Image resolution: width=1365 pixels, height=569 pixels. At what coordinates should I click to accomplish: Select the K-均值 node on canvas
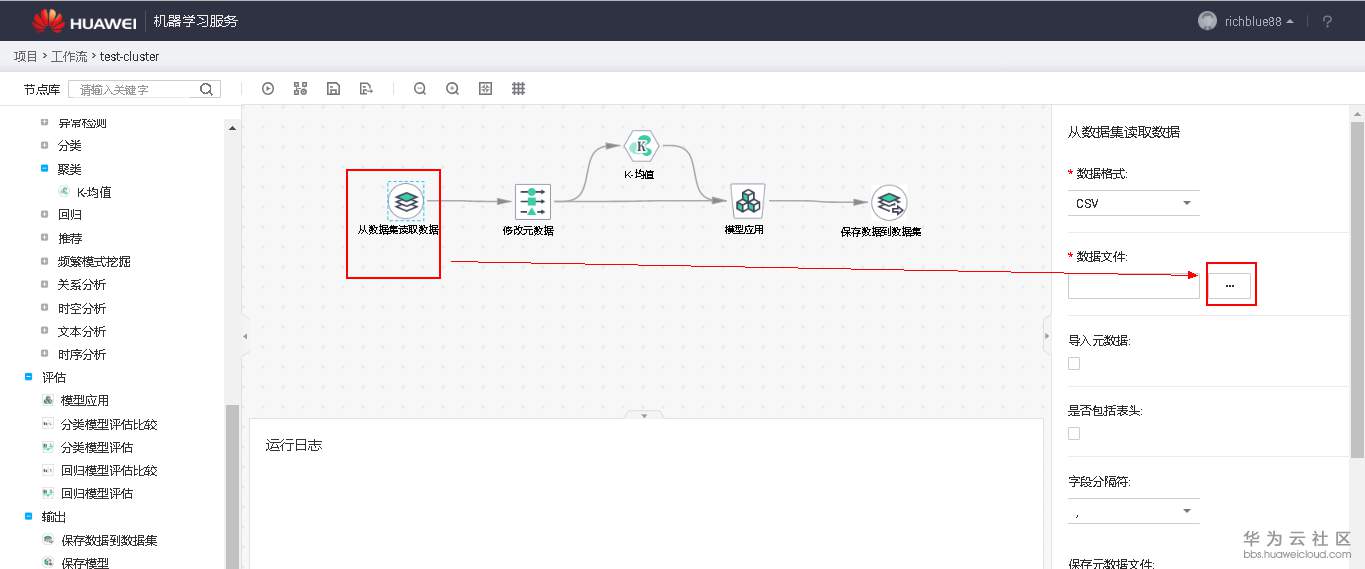pos(640,145)
